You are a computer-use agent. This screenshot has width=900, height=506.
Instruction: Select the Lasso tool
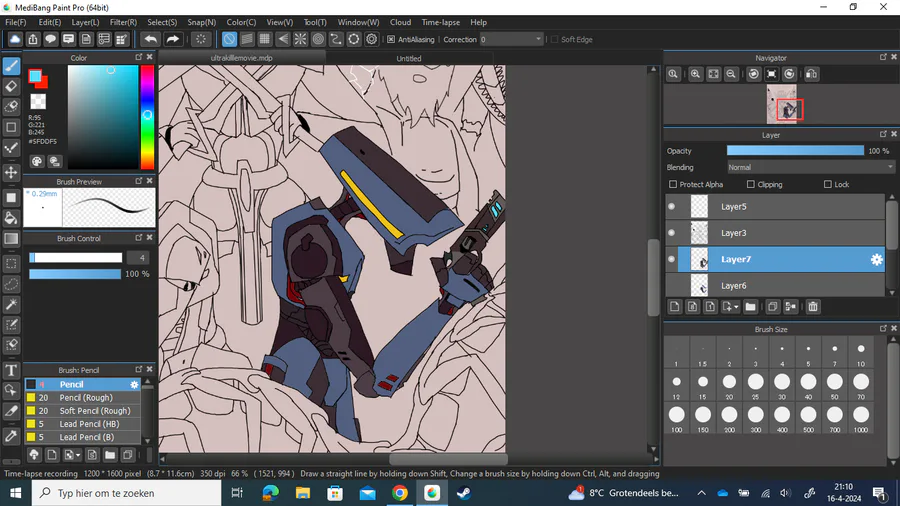tap(11, 284)
